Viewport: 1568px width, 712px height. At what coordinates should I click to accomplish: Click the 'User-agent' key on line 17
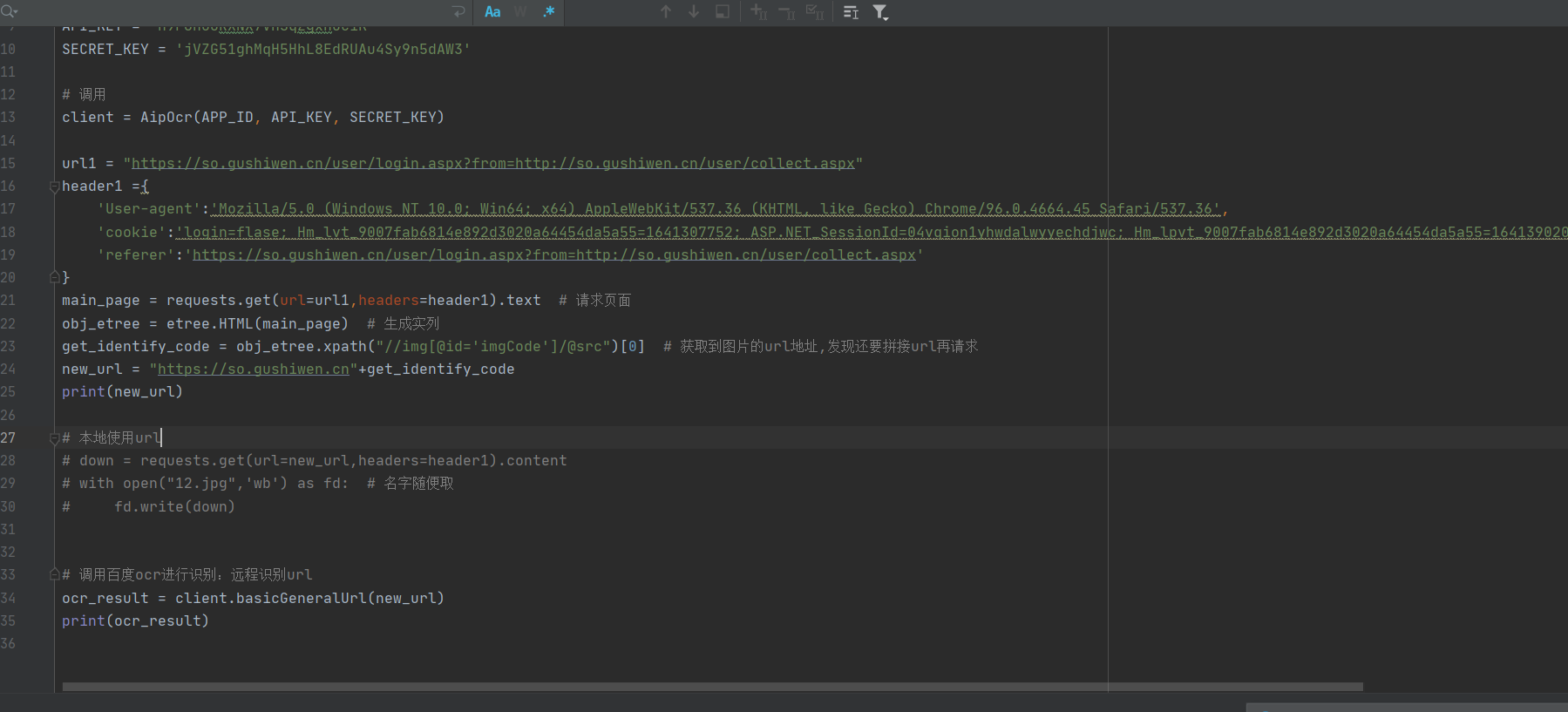(148, 209)
